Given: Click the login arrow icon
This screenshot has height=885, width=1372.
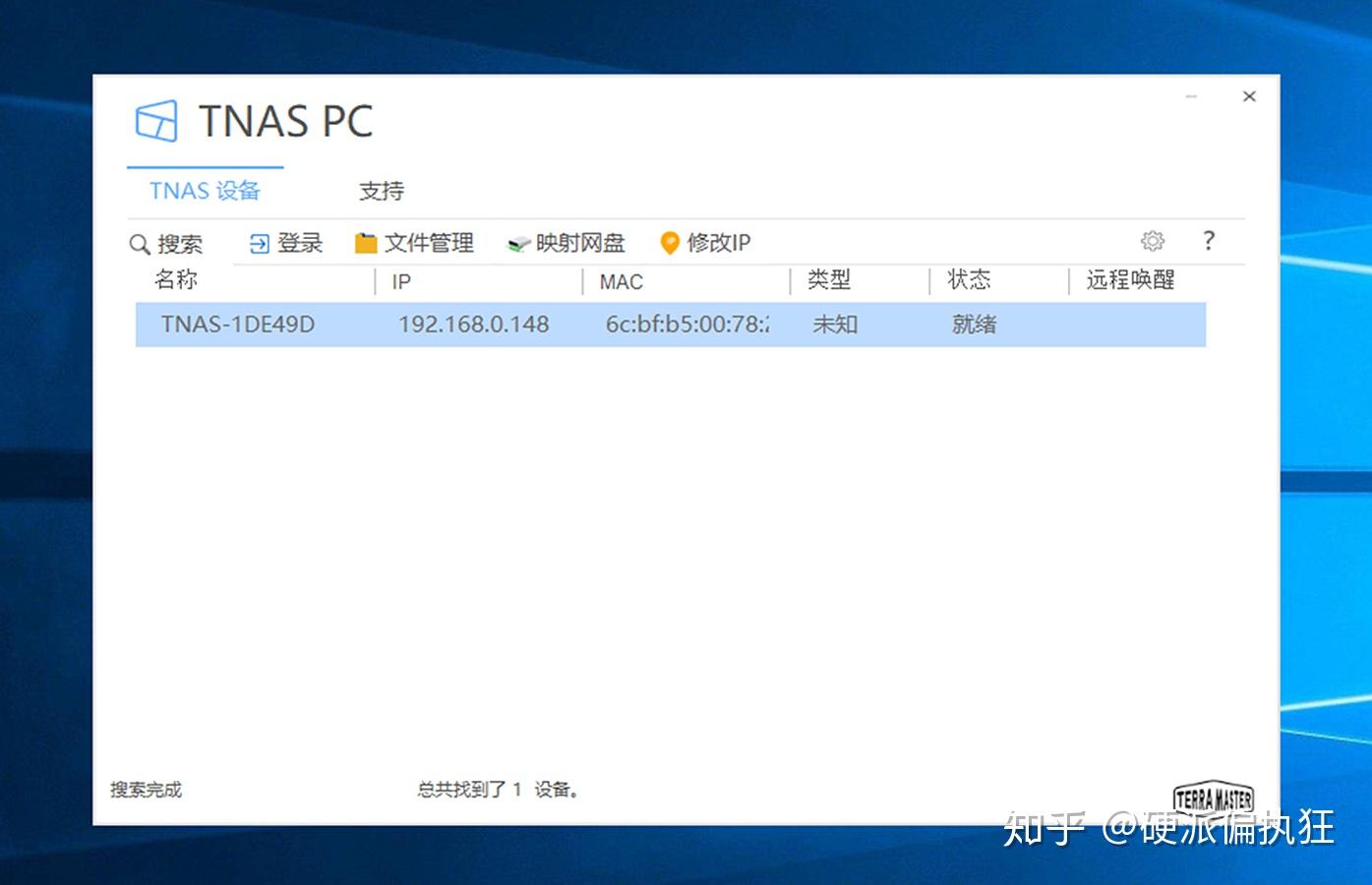Looking at the screenshot, I should (x=260, y=244).
